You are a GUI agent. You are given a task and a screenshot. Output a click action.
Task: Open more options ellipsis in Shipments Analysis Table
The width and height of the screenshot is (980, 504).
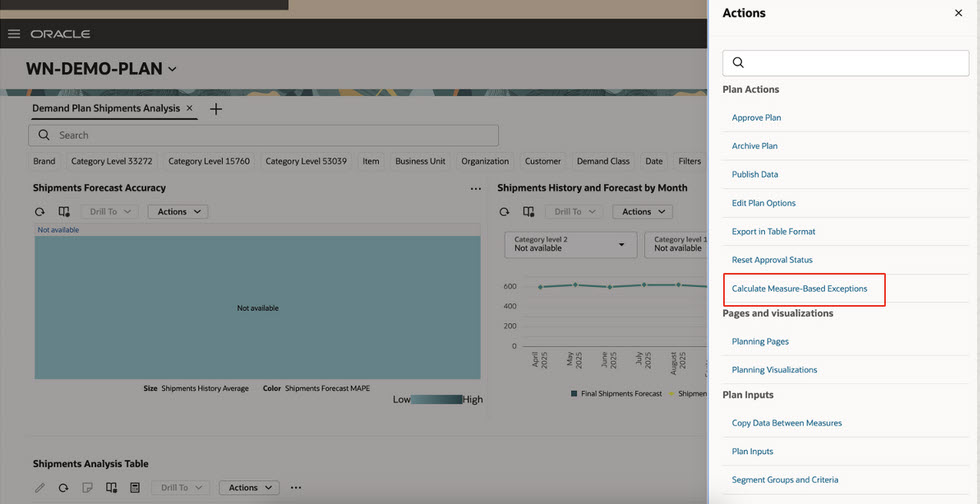296,488
